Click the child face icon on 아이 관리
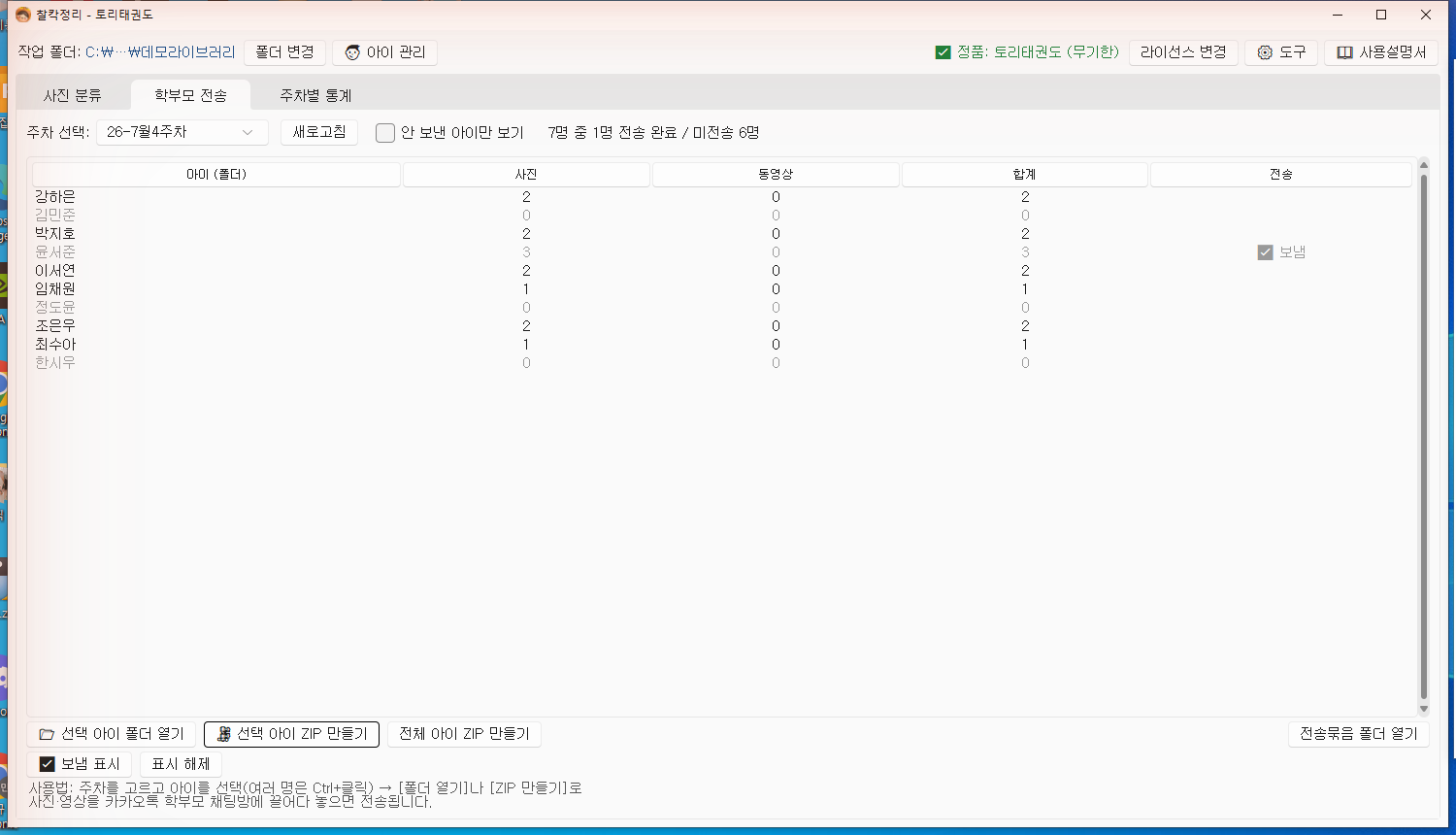 point(352,52)
